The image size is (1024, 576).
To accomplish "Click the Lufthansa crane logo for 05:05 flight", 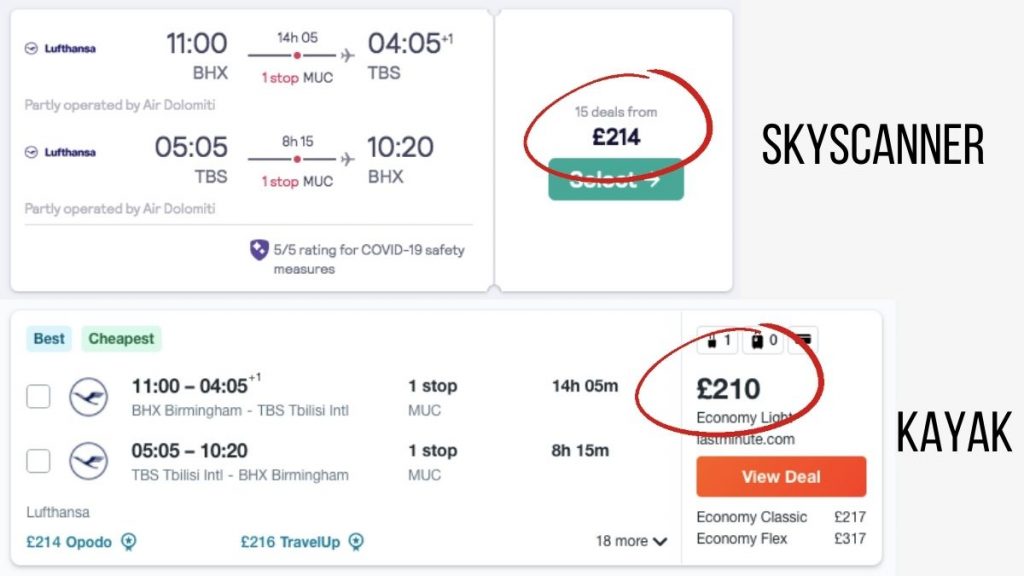I will pyautogui.click(x=88, y=461).
